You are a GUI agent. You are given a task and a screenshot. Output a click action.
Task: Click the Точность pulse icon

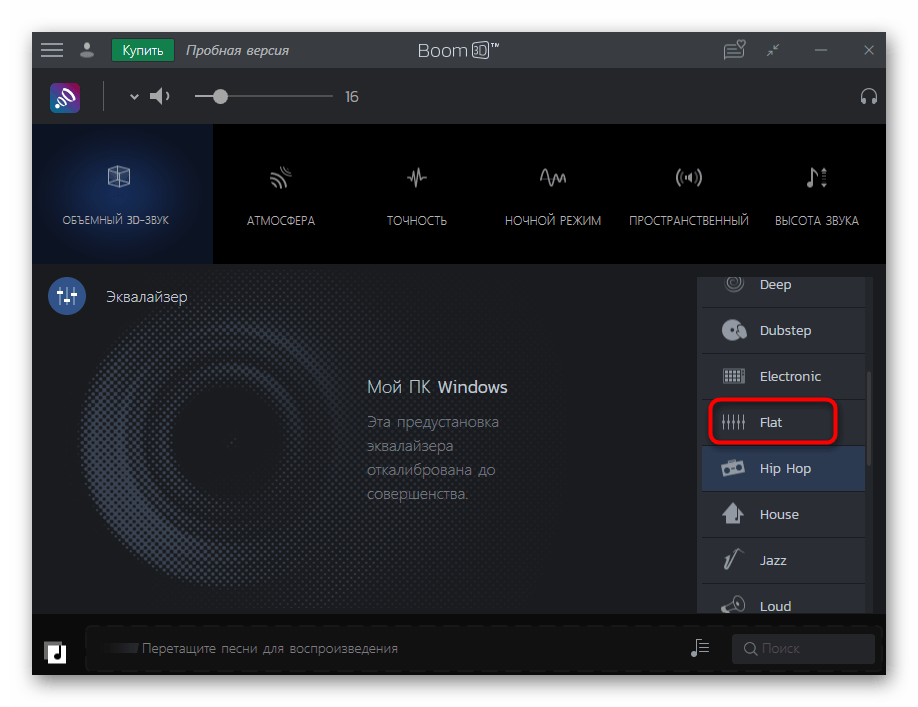417,177
